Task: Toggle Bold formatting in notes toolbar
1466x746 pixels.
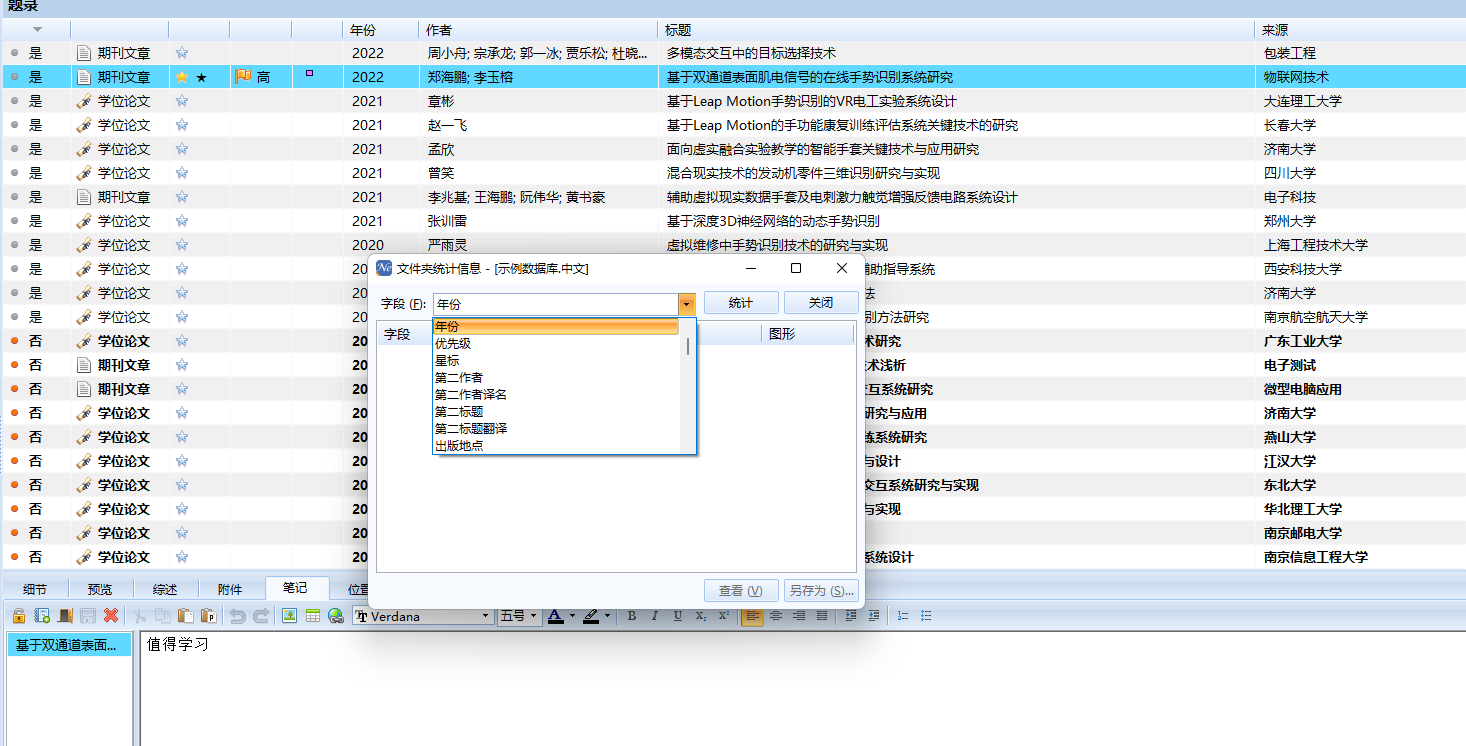Action: point(632,616)
